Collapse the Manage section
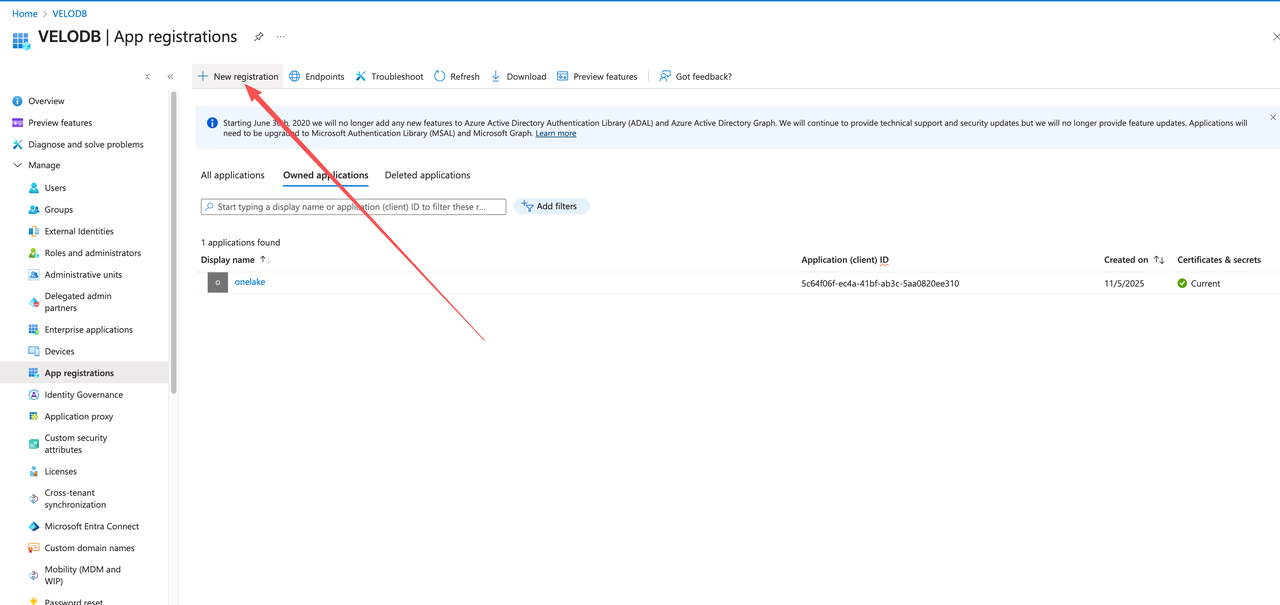 coord(17,165)
